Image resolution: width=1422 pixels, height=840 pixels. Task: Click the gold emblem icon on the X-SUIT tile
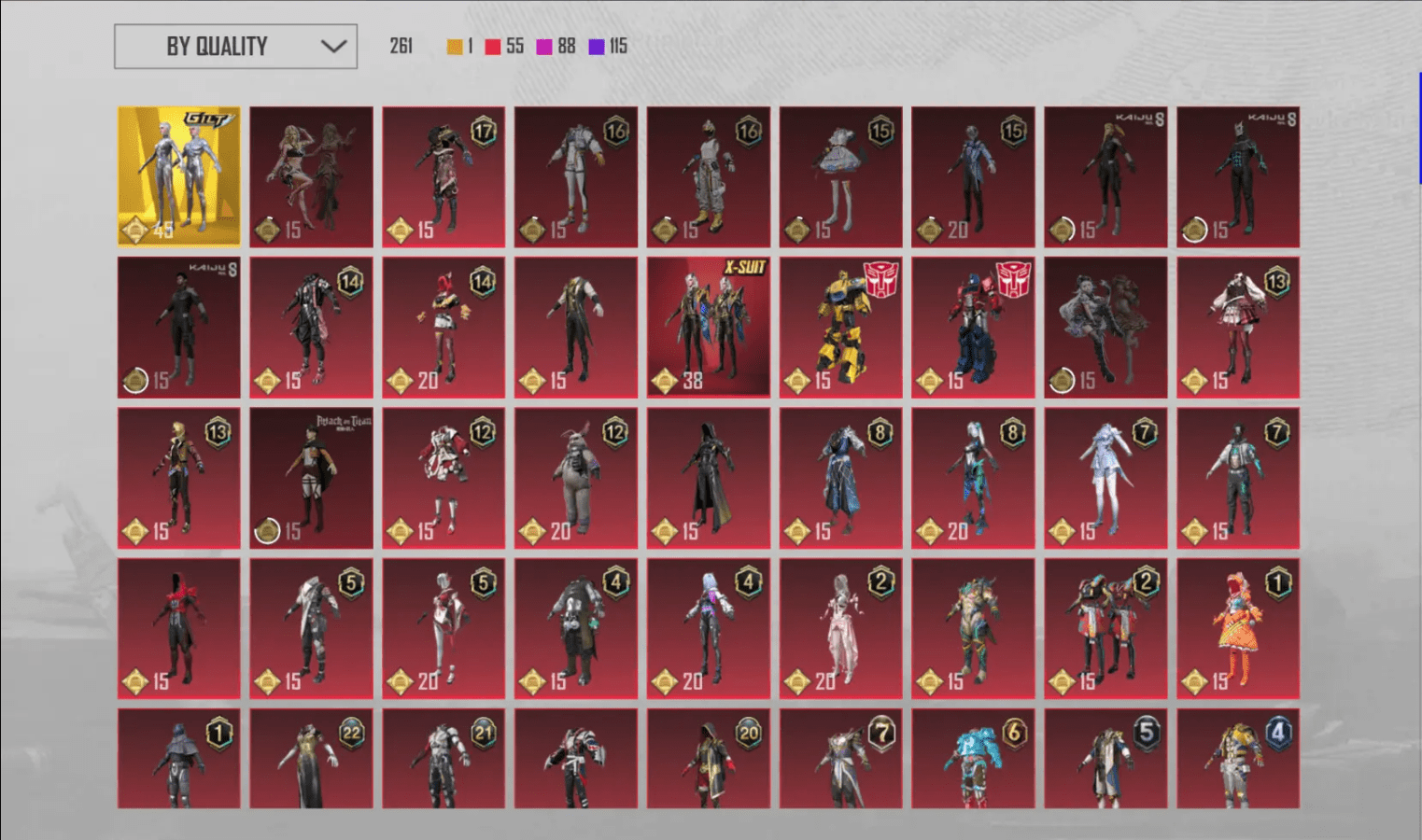664,381
